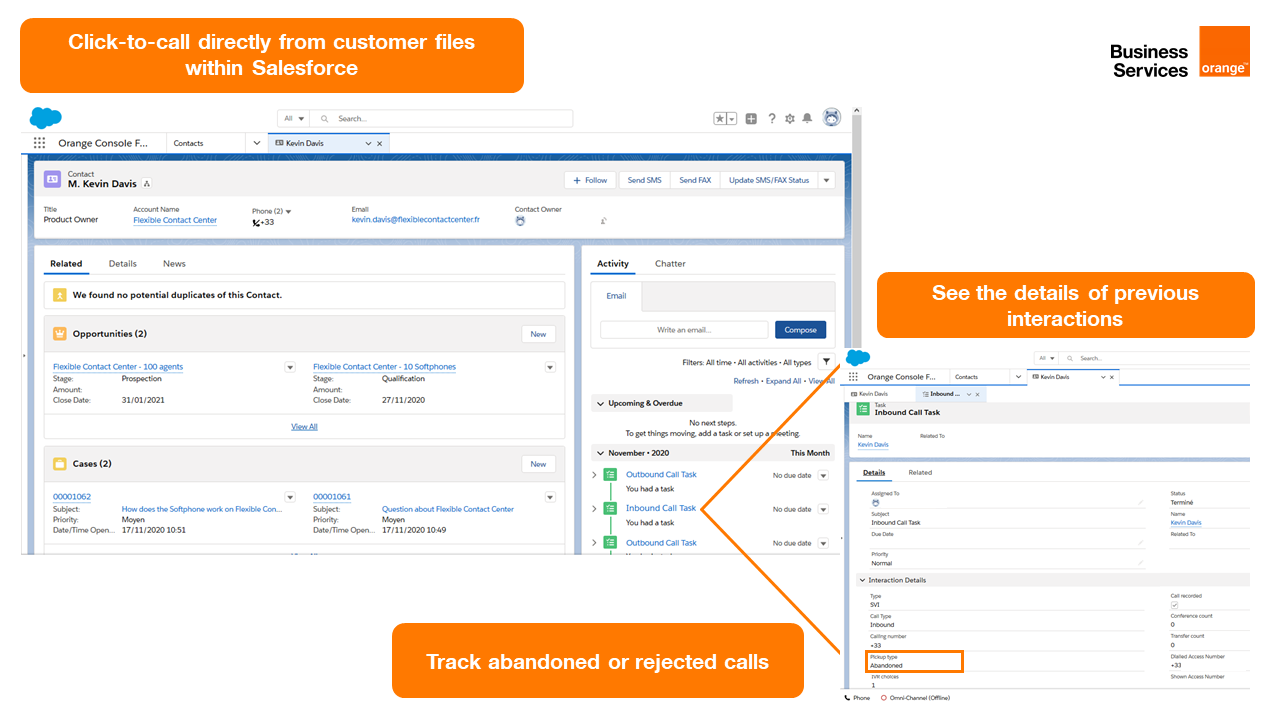Open case 00001062 link

point(71,496)
